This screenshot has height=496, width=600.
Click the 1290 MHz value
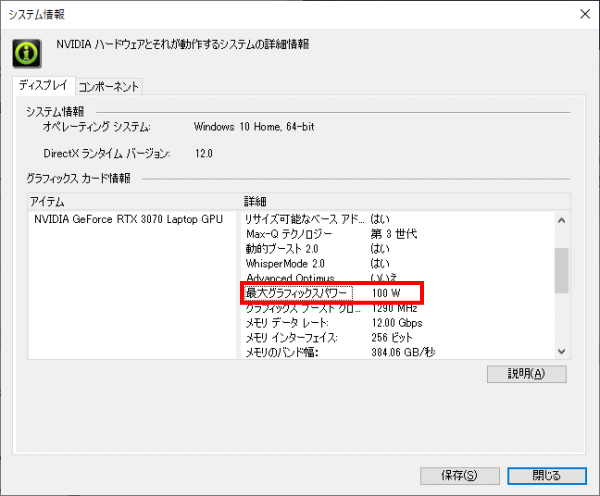pyautogui.click(x=395, y=308)
